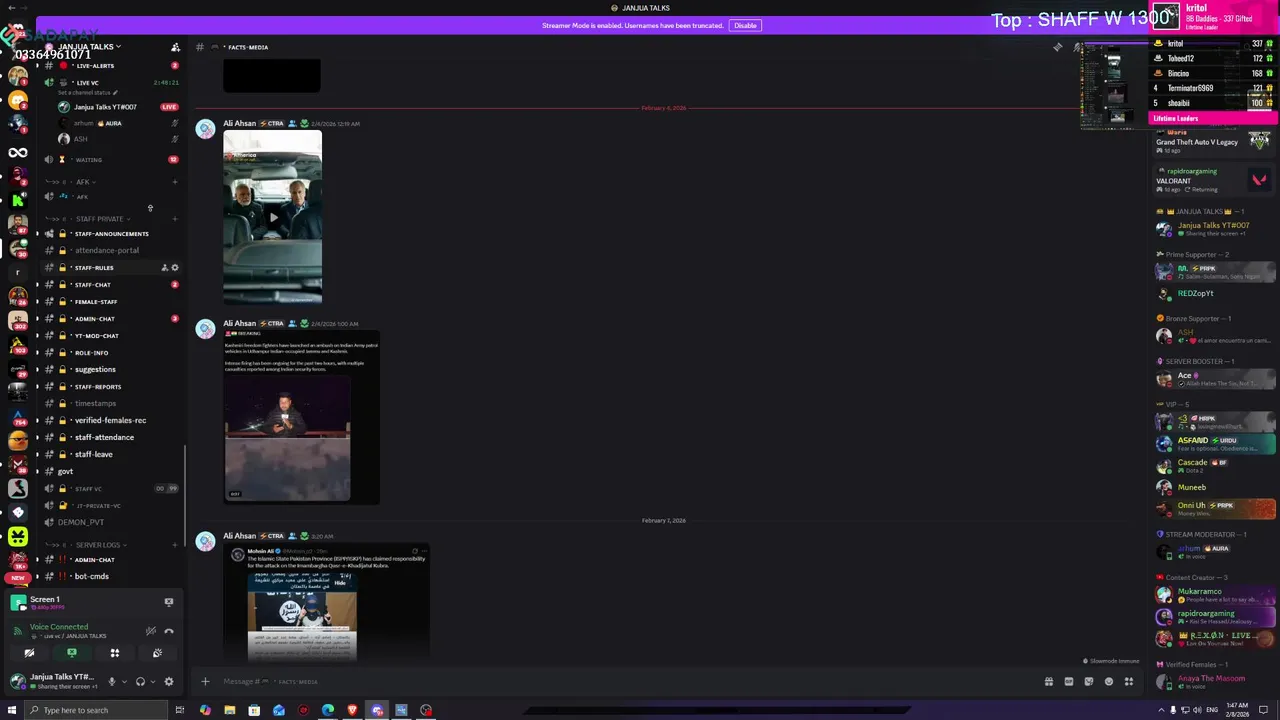The height and width of the screenshot is (720, 1280).
Task: Click the threads icon in channel header
Action: coord(1057,47)
